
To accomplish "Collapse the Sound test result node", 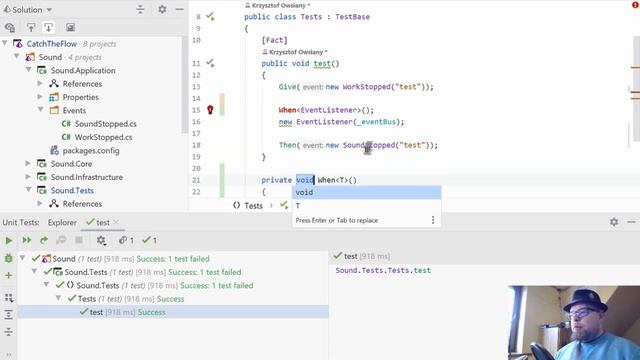I will point(23,258).
